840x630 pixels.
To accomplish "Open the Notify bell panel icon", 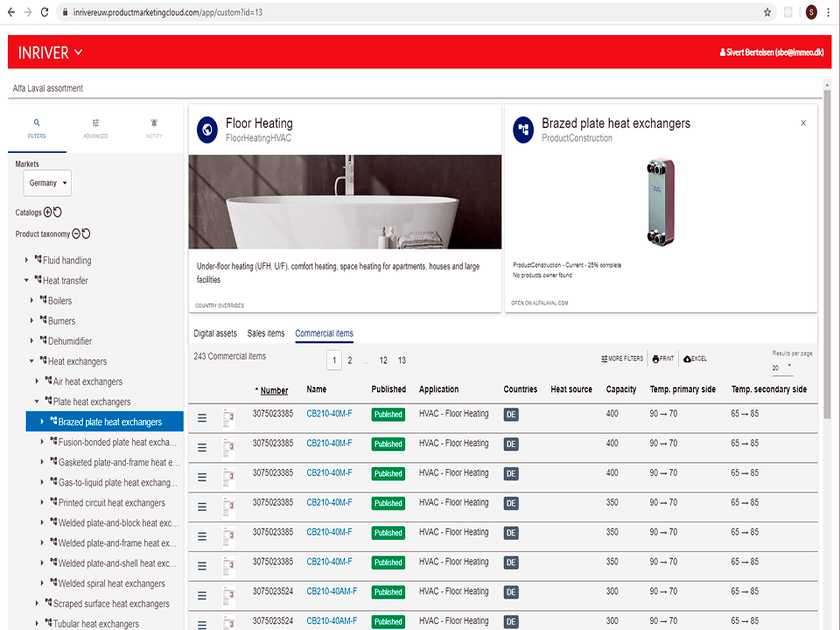I will pos(154,123).
